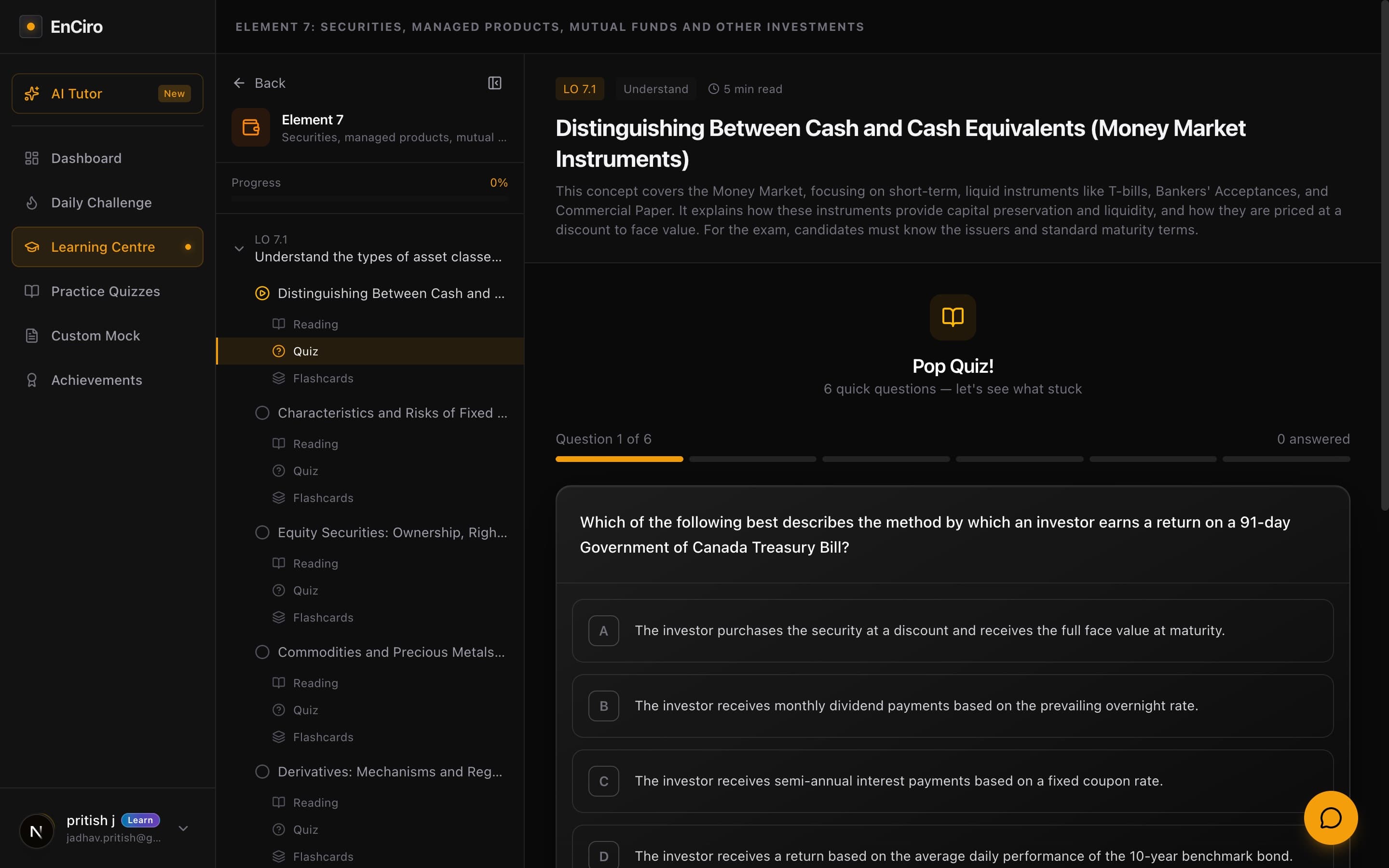Open Flashcards under Distinguishing Between Cash
Screen dimensions: 1389x868
tap(323, 379)
